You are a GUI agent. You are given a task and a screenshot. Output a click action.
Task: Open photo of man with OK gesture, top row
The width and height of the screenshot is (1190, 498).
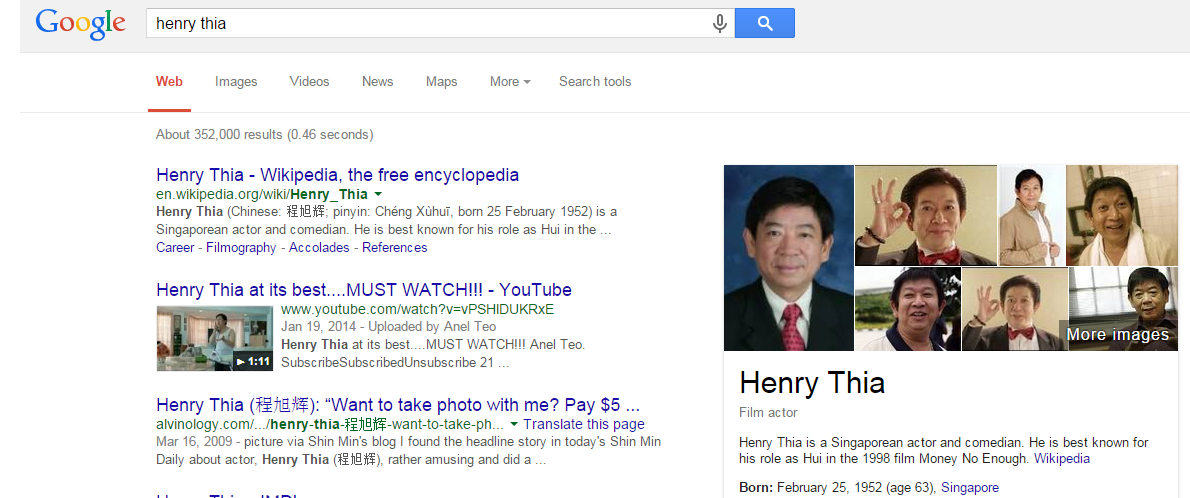926,215
